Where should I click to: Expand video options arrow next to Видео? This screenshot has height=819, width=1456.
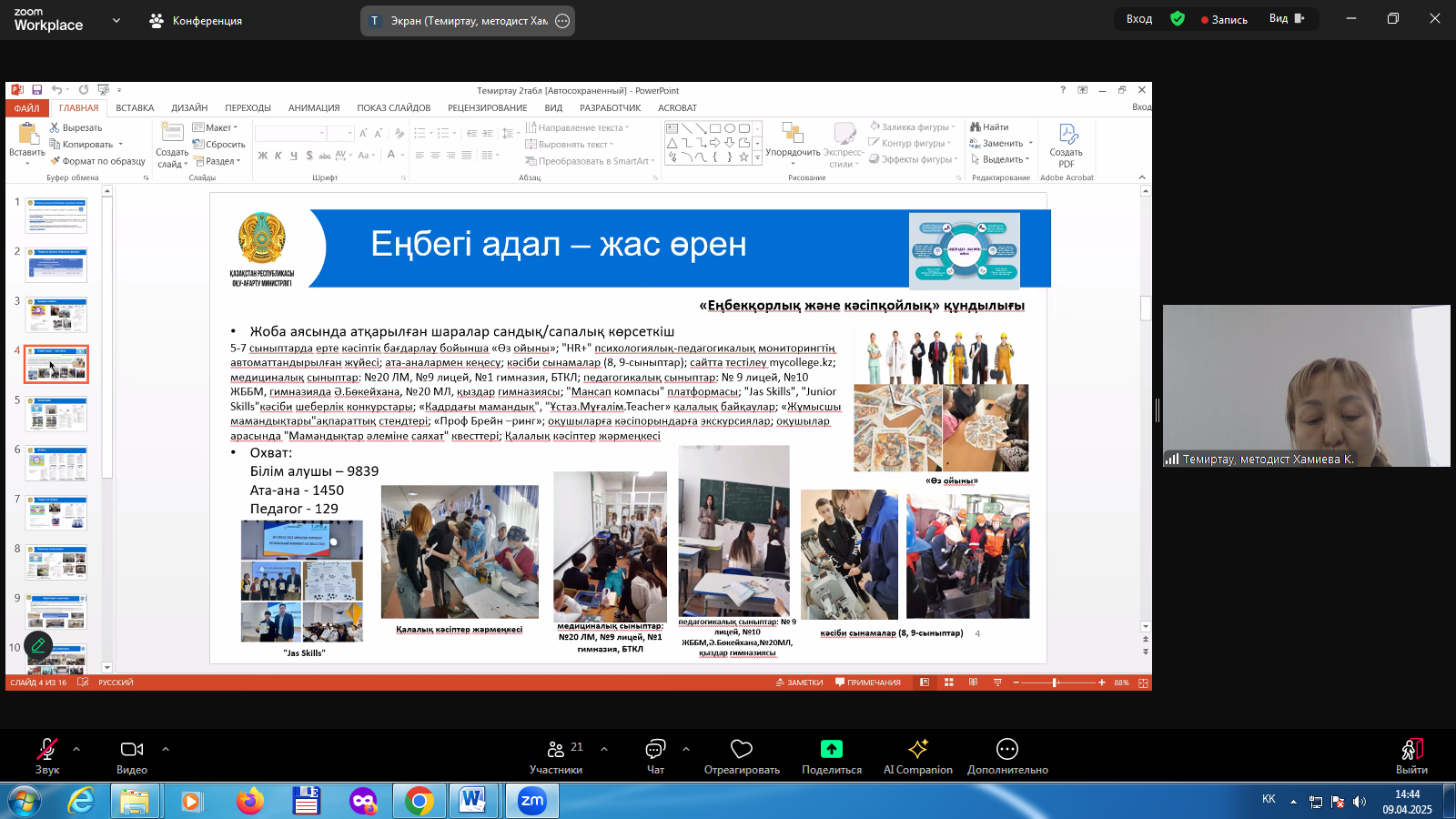166,749
